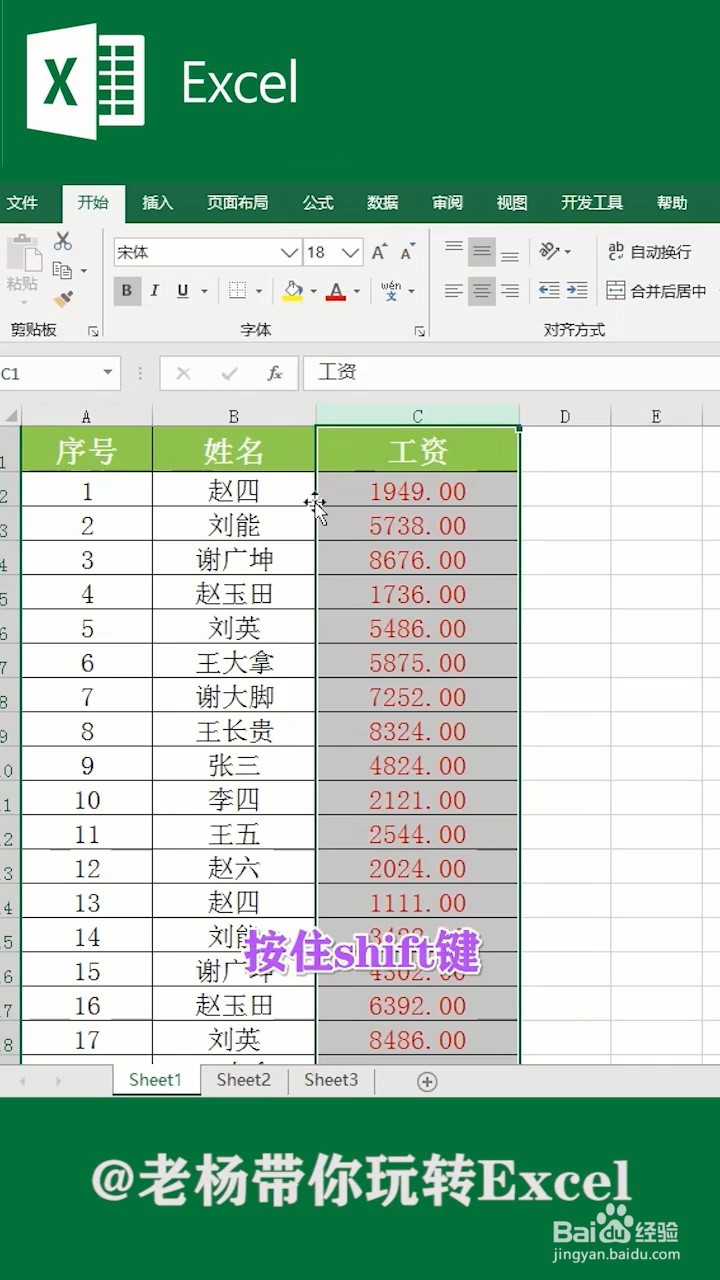Screen dimensions: 720x1280
Task: Select column D header
Action: [565, 416]
